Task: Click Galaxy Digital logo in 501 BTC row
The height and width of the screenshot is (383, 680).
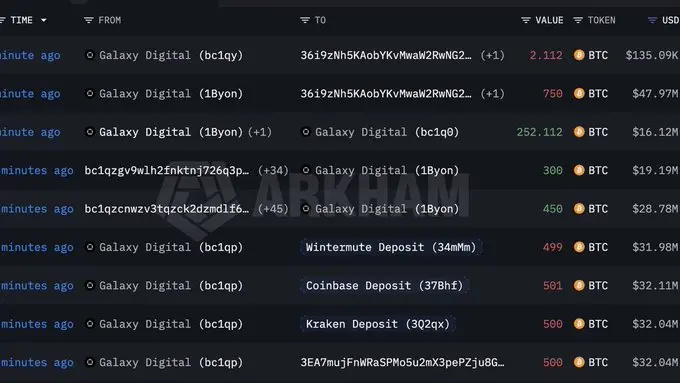Action: coord(90,285)
